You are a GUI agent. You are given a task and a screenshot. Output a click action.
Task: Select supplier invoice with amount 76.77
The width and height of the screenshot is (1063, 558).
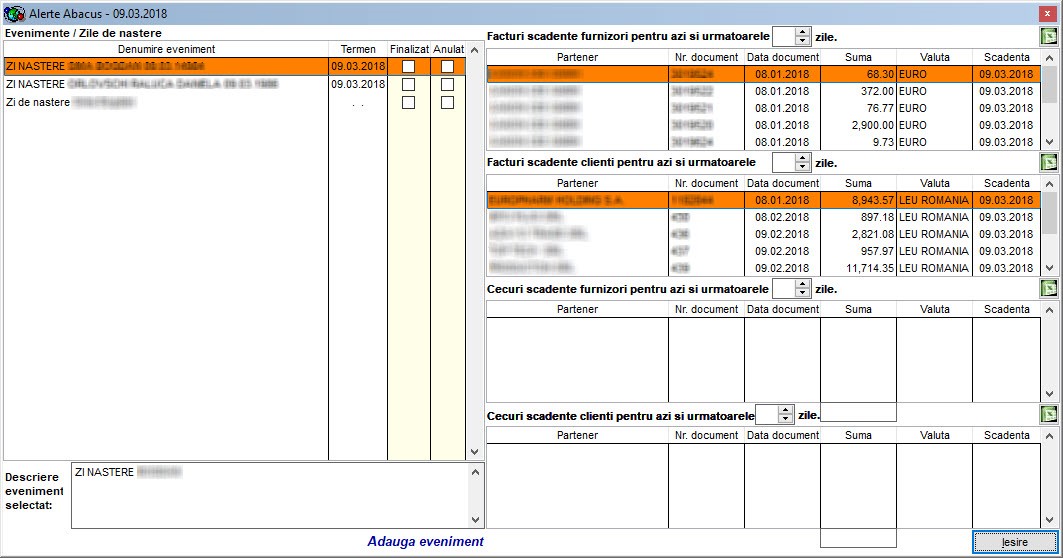(x=763, y=108)
